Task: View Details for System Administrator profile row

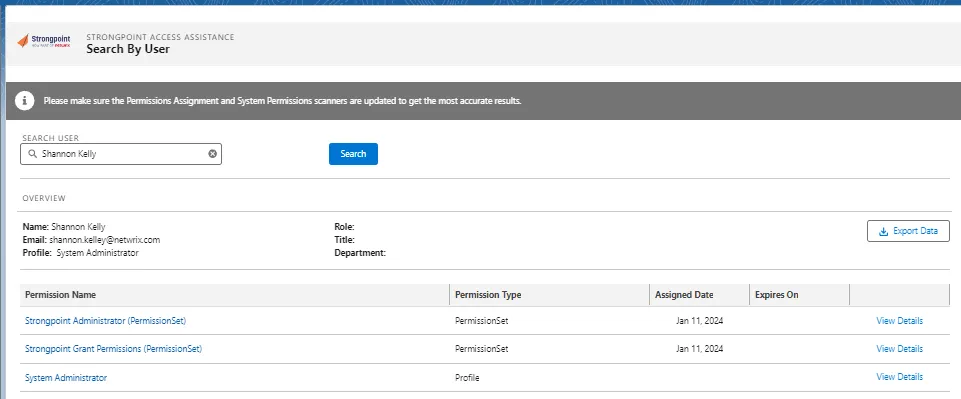Action: pyautogui.click(x=899, y=377)
